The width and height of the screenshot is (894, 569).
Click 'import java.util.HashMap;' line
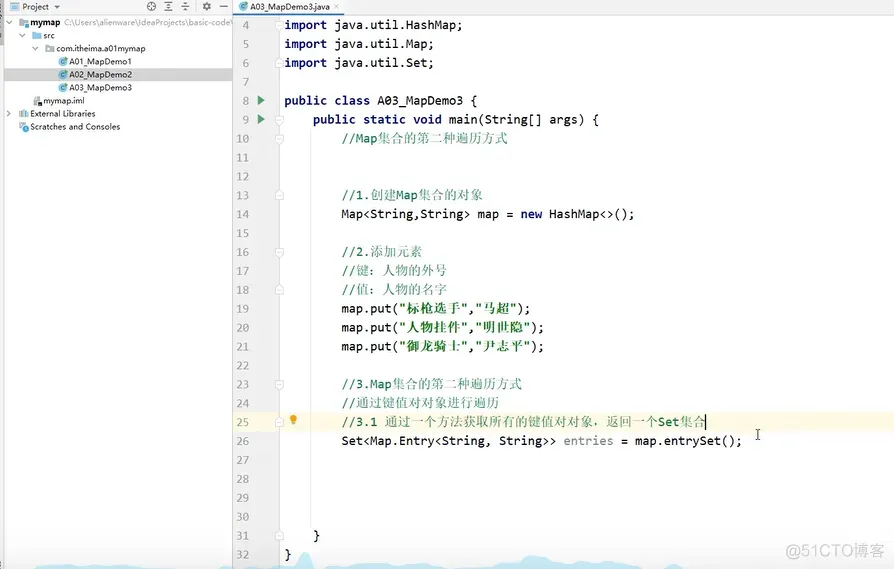pos(373,25)
